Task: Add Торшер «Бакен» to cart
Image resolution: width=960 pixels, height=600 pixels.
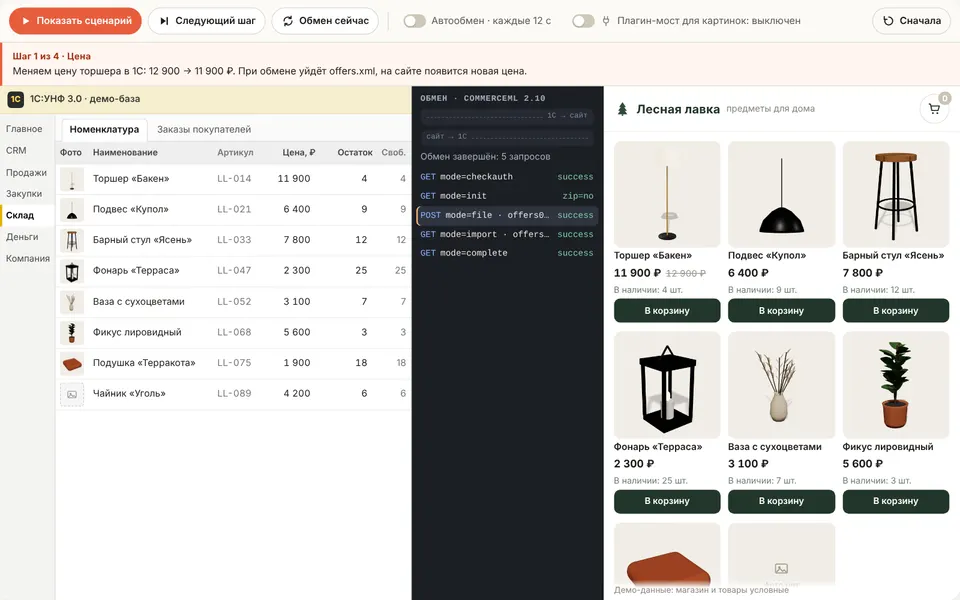Action: point(667,310)
